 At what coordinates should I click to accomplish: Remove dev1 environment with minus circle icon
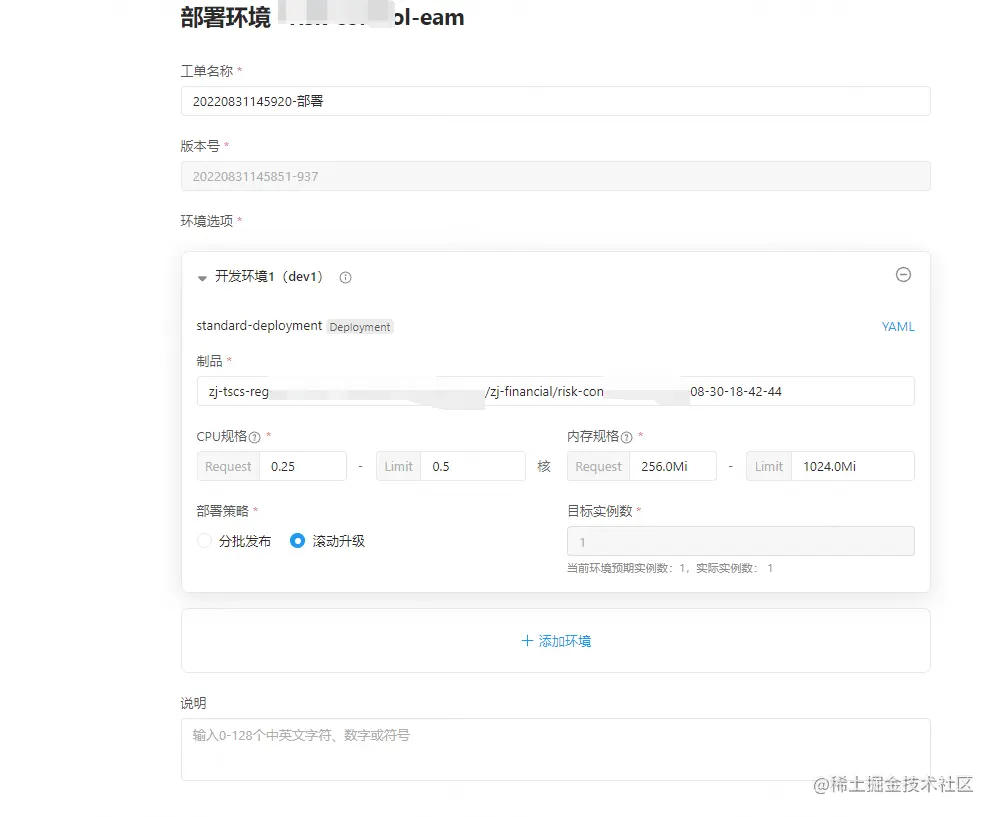(903, 274)
